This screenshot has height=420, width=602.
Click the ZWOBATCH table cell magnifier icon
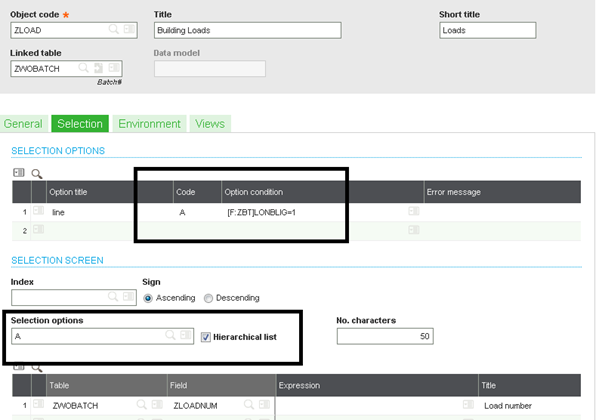142,404
